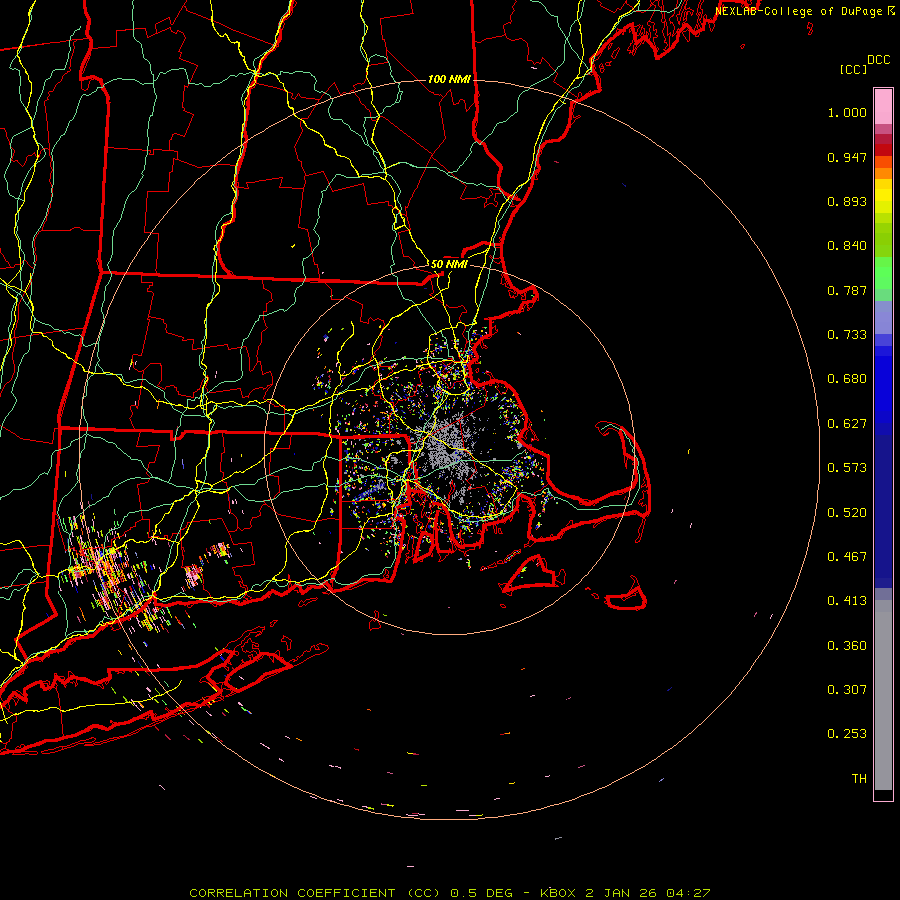Click the 0.467 legend value
The height and width of the screenshot is (900, 900).
click(847, 557)
